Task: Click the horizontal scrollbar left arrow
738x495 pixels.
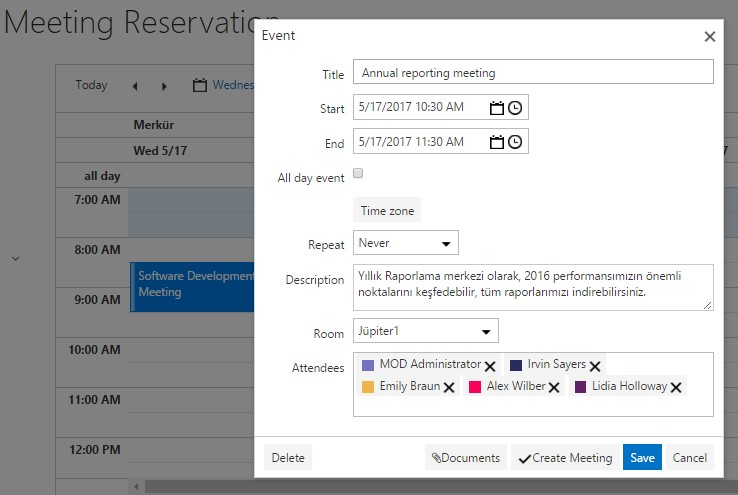Action: click(136, 486)
